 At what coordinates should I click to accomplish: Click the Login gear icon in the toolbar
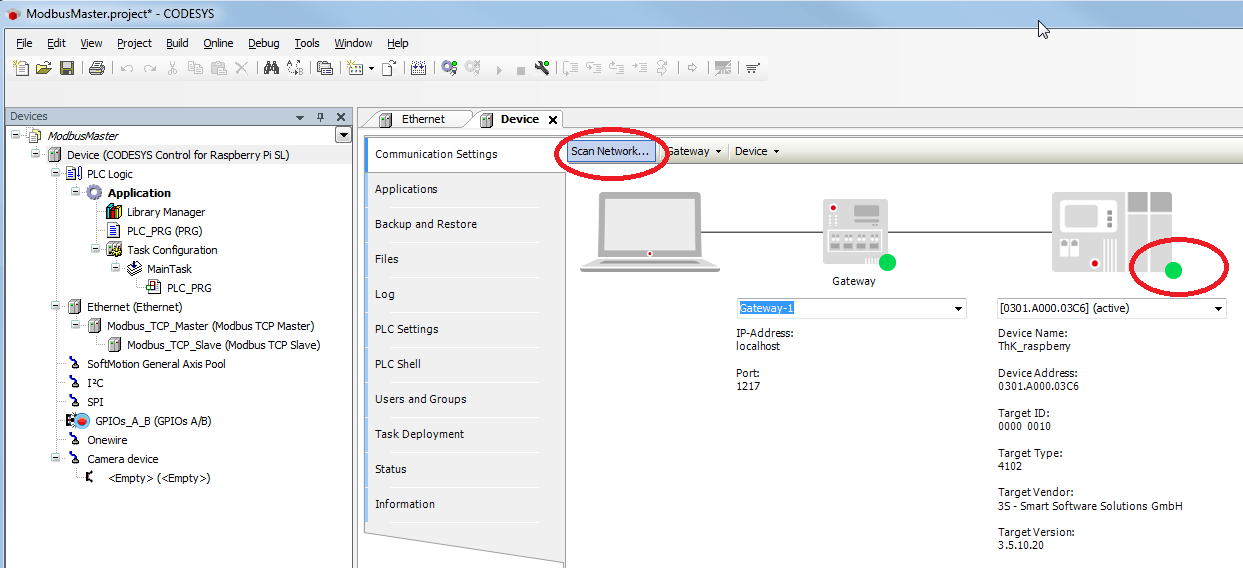click(449, 68)
